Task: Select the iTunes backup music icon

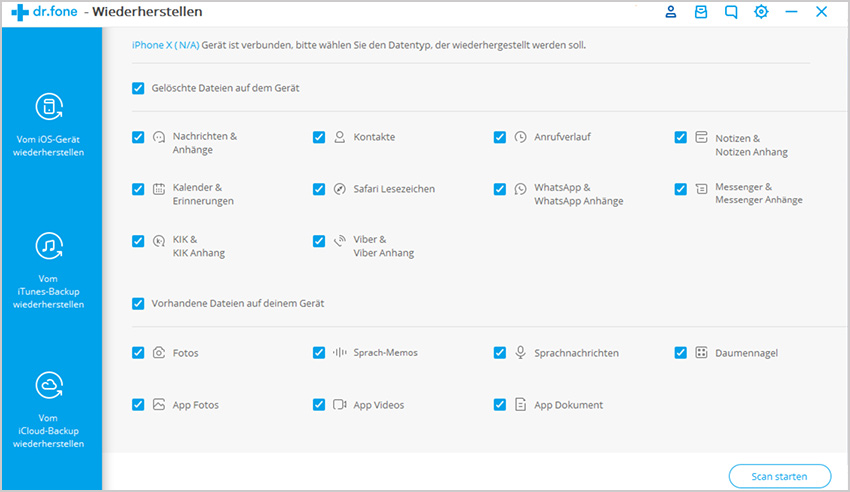Action: pos(49,246)
